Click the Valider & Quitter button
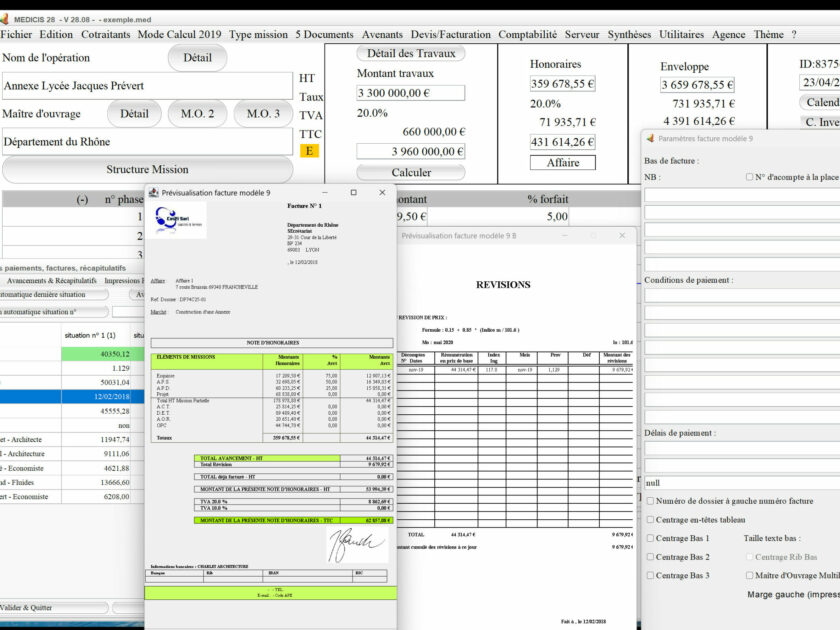 tap(54, 608)
